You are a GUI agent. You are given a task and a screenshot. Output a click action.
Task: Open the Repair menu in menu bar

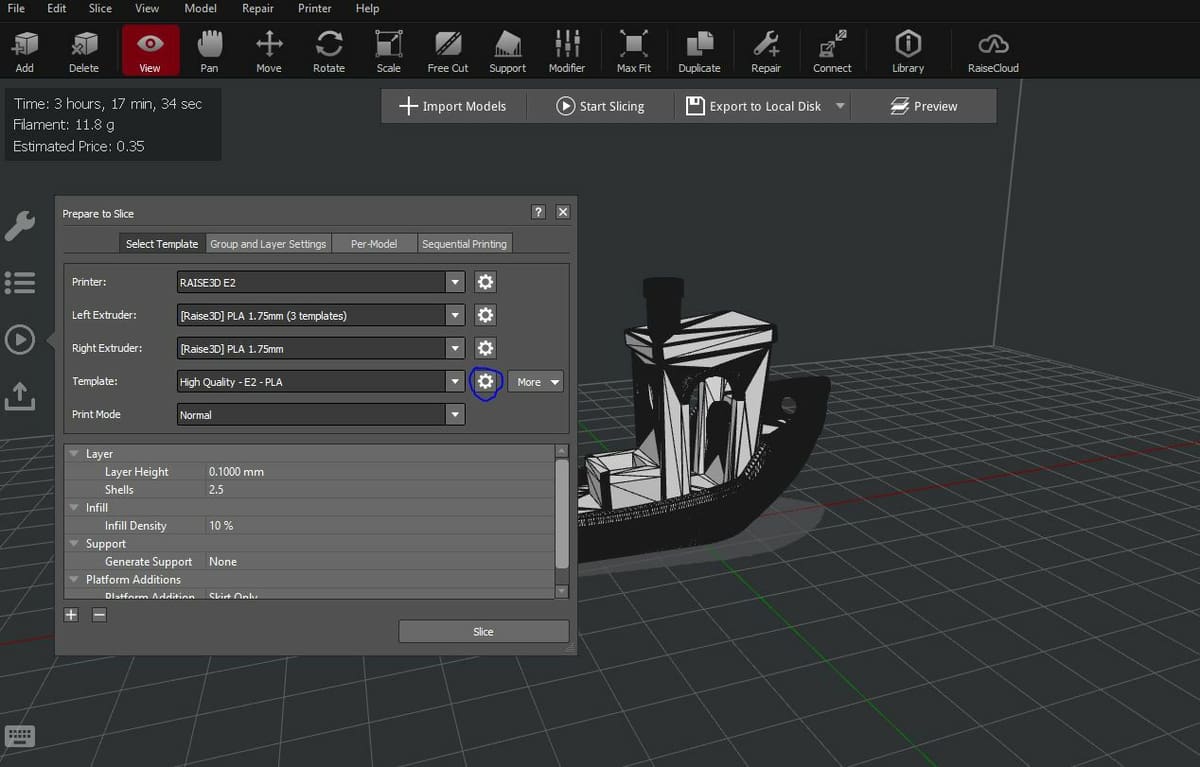[257, 8]
